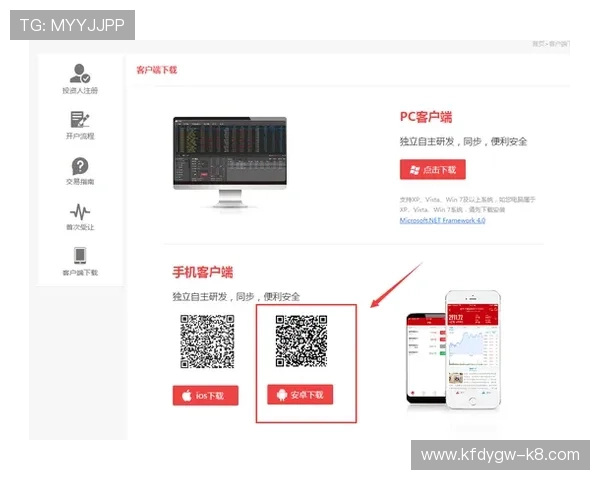Click the Windows logo on download button
Screen dimensions: 600x480
[x=415, y=170]
